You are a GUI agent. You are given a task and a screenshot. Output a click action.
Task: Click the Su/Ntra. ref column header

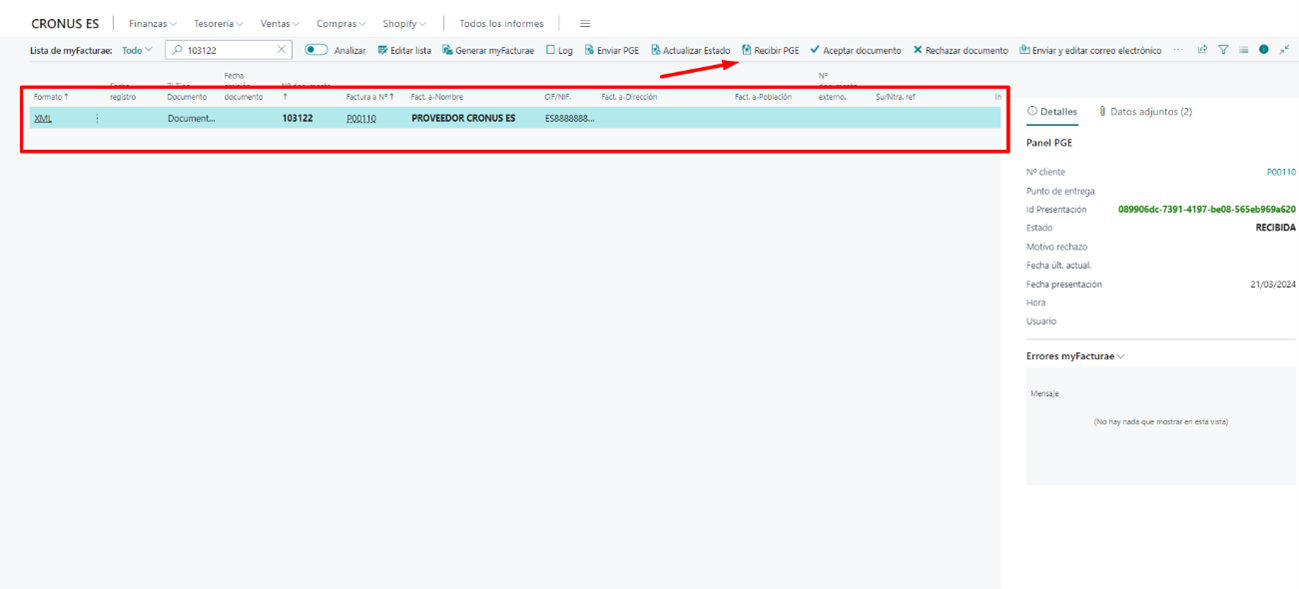coord(895,97)
